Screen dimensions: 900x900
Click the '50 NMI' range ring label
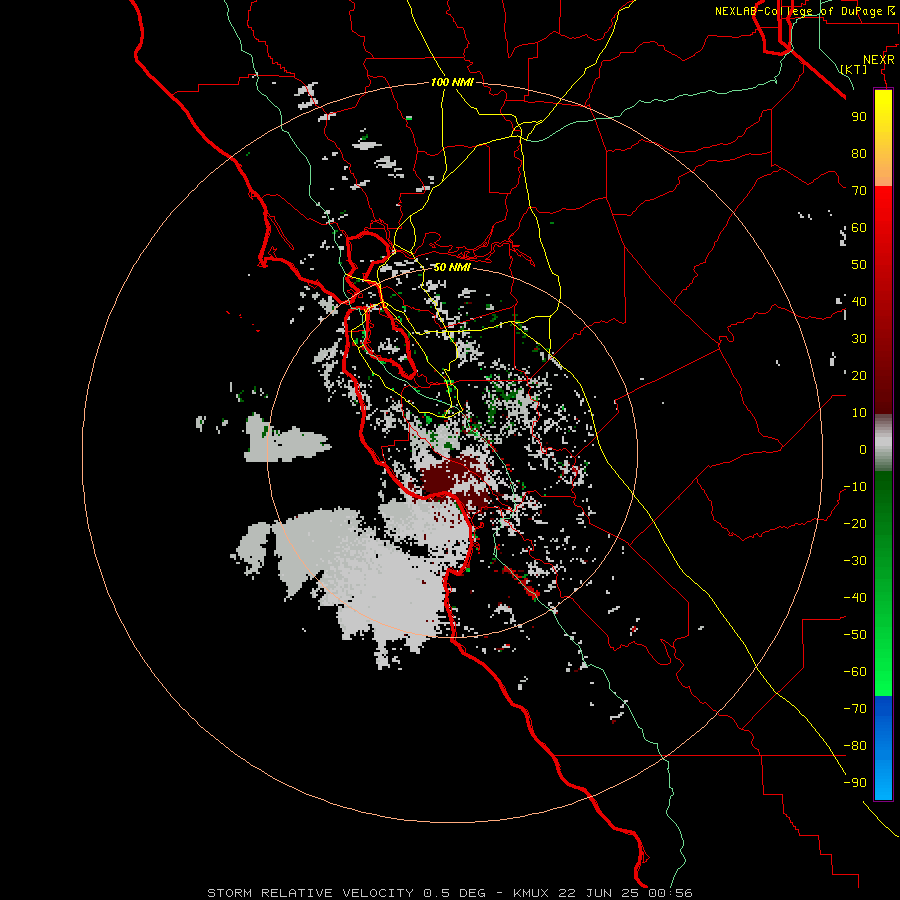point(452,267)
